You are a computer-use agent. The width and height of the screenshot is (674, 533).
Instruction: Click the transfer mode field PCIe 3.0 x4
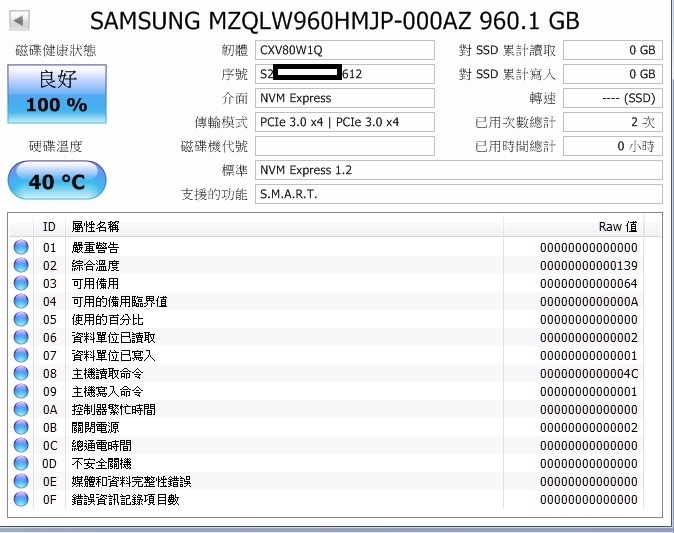tap(345, 122)
